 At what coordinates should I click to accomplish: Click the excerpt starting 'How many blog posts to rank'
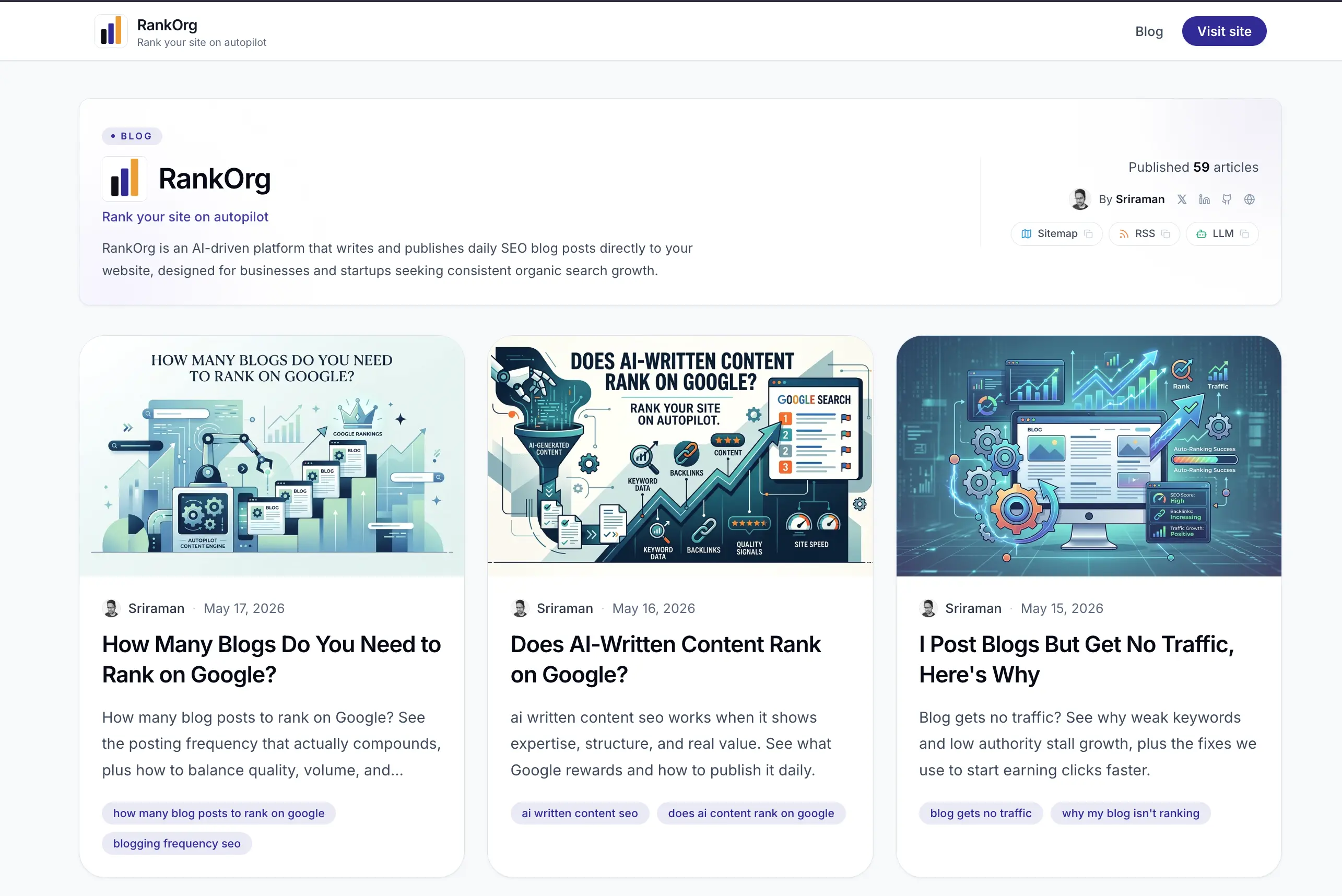coord(272,744)
